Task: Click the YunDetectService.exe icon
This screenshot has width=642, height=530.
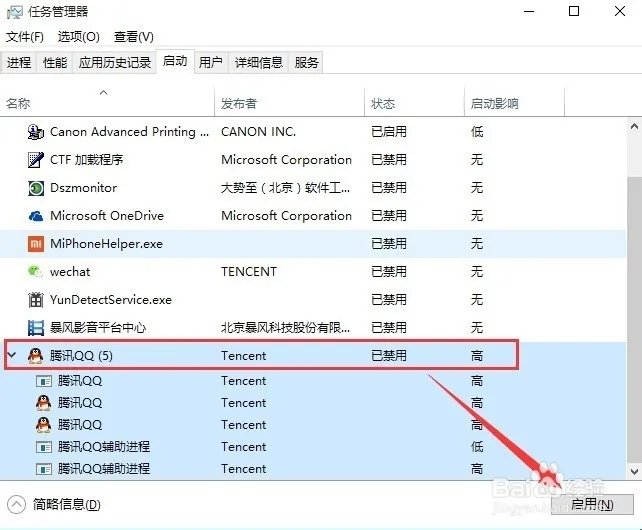Action: click(x=35, y=300)
